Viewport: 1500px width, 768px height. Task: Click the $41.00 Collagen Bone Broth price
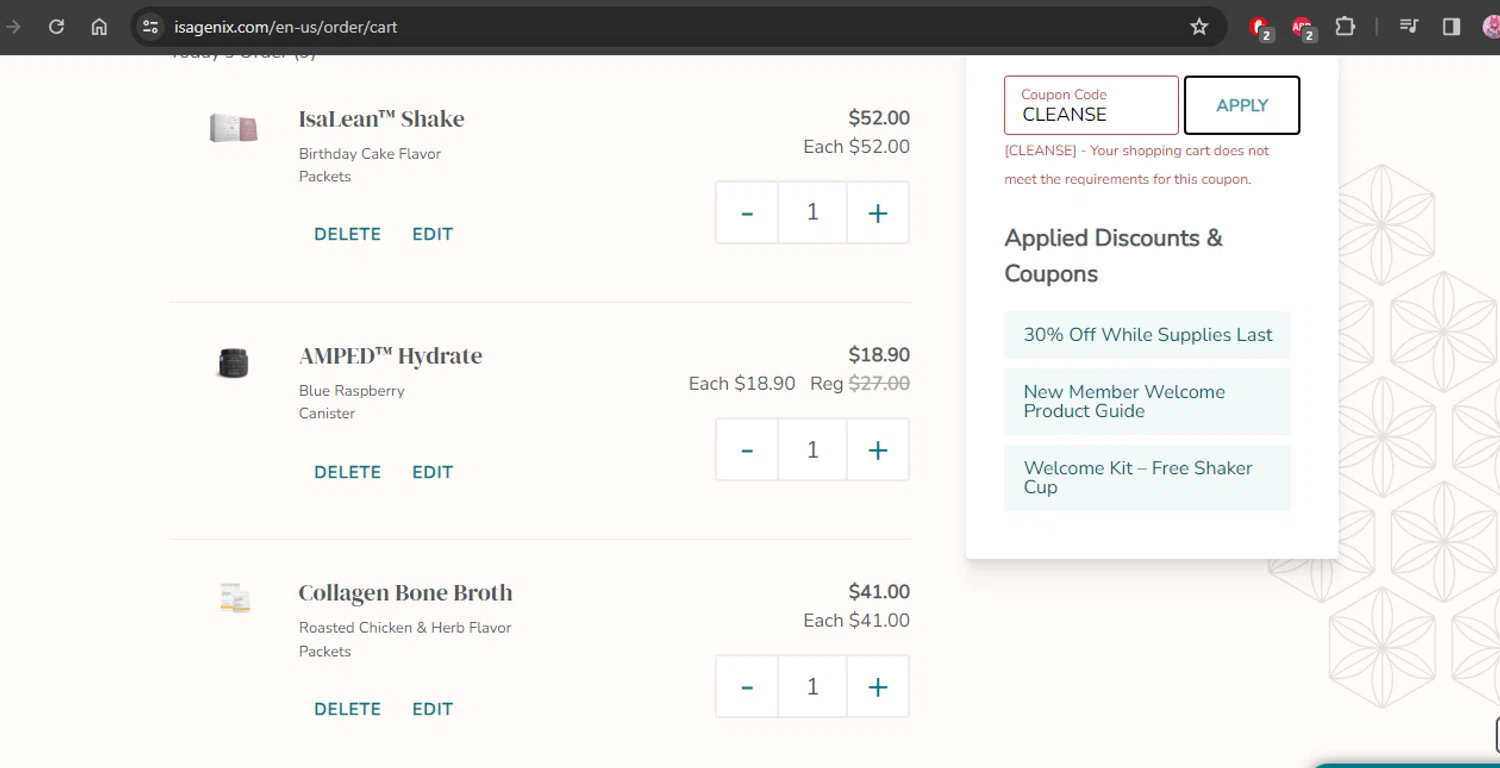879,592
